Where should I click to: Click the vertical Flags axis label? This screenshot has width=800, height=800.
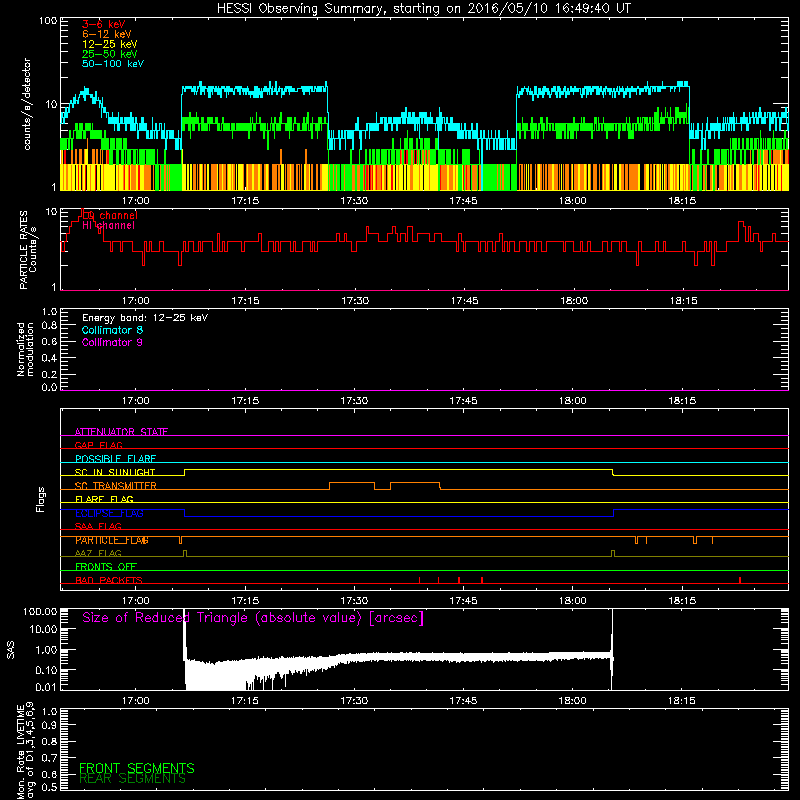tap(41, 499)
